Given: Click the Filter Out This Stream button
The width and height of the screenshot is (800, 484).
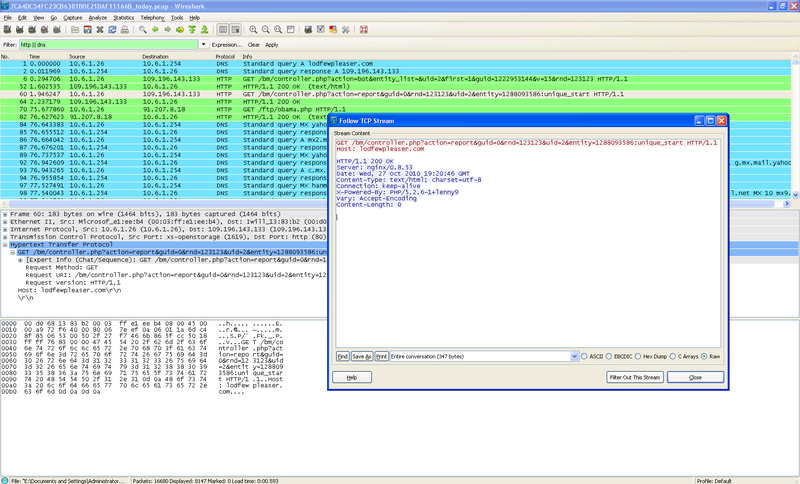Looking at the screenshot, I should (x=635, y=377).
